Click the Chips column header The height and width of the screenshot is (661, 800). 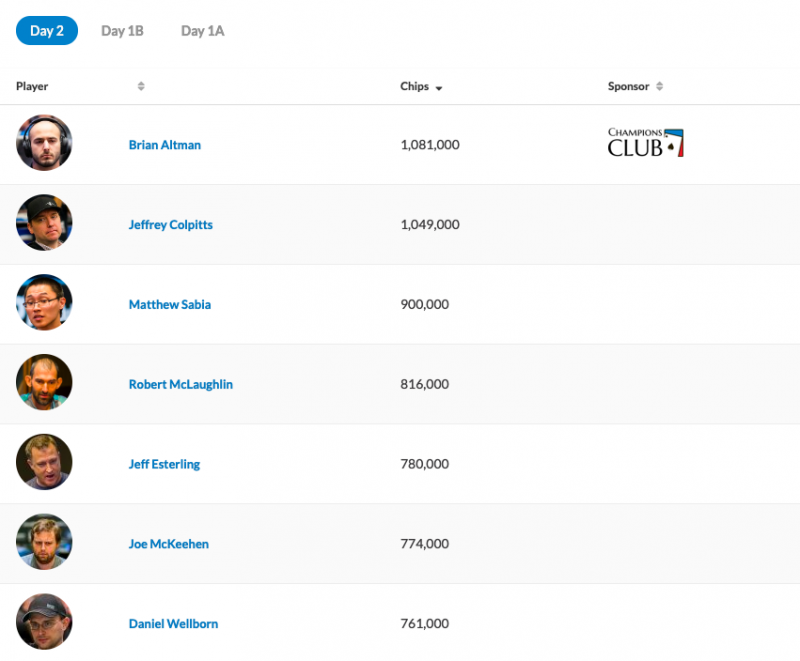[x=414, y=86]
